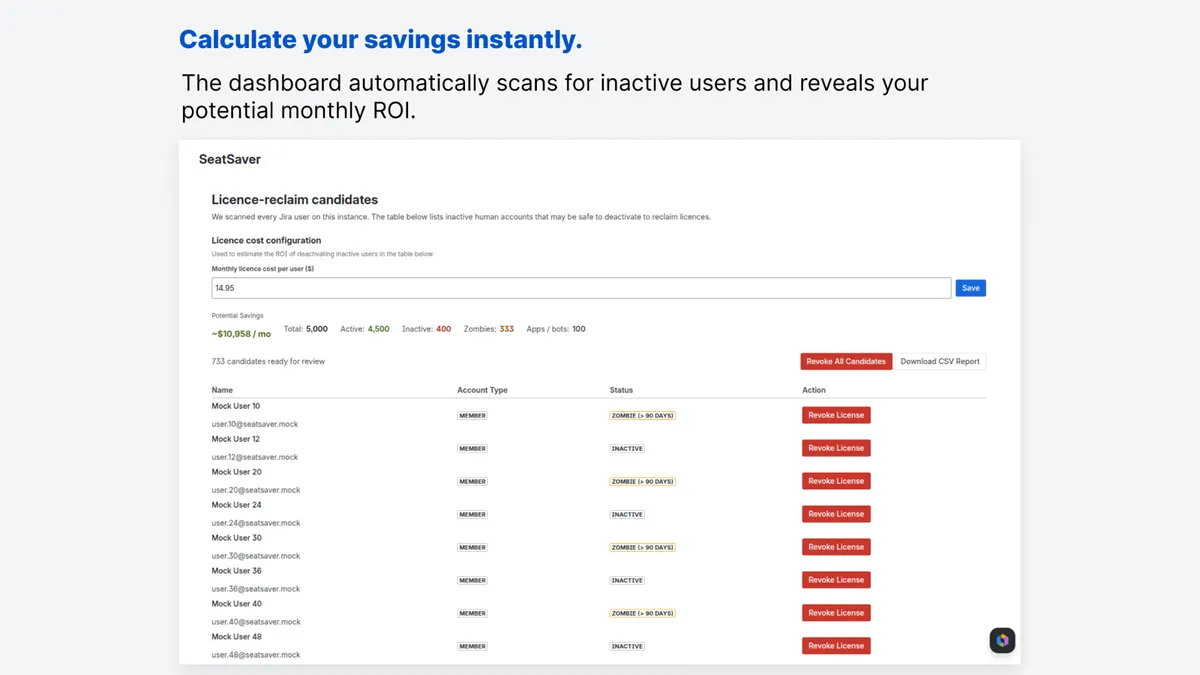Click the SeatSaver app title
Screen dimensions: 1200x675
click(x=230, y=159)
